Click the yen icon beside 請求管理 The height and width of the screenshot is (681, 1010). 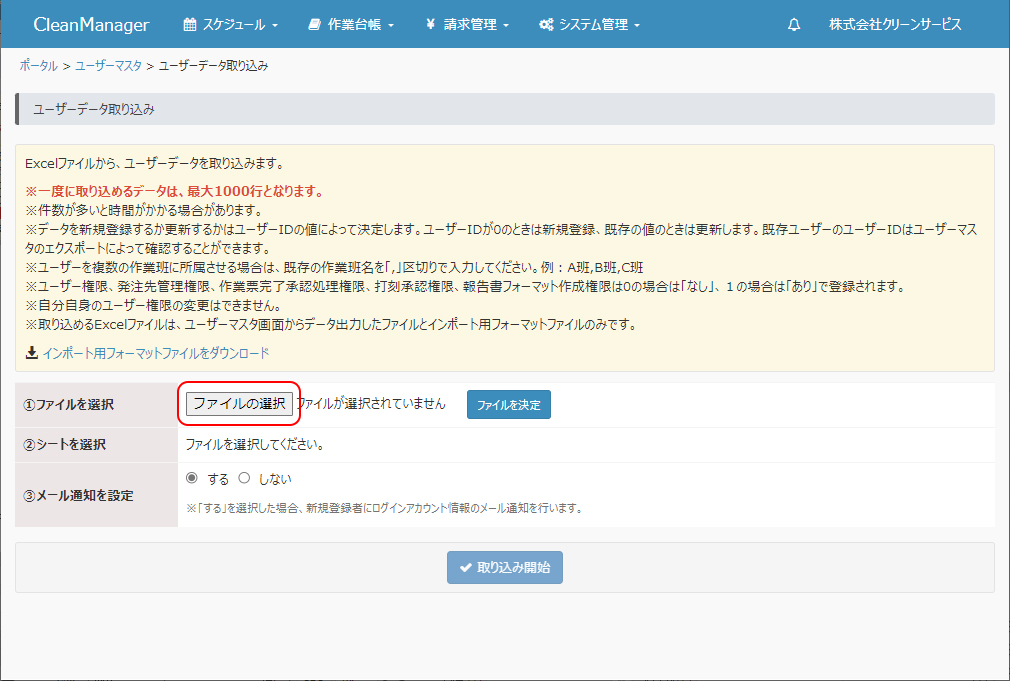click(x=430, y=24)
